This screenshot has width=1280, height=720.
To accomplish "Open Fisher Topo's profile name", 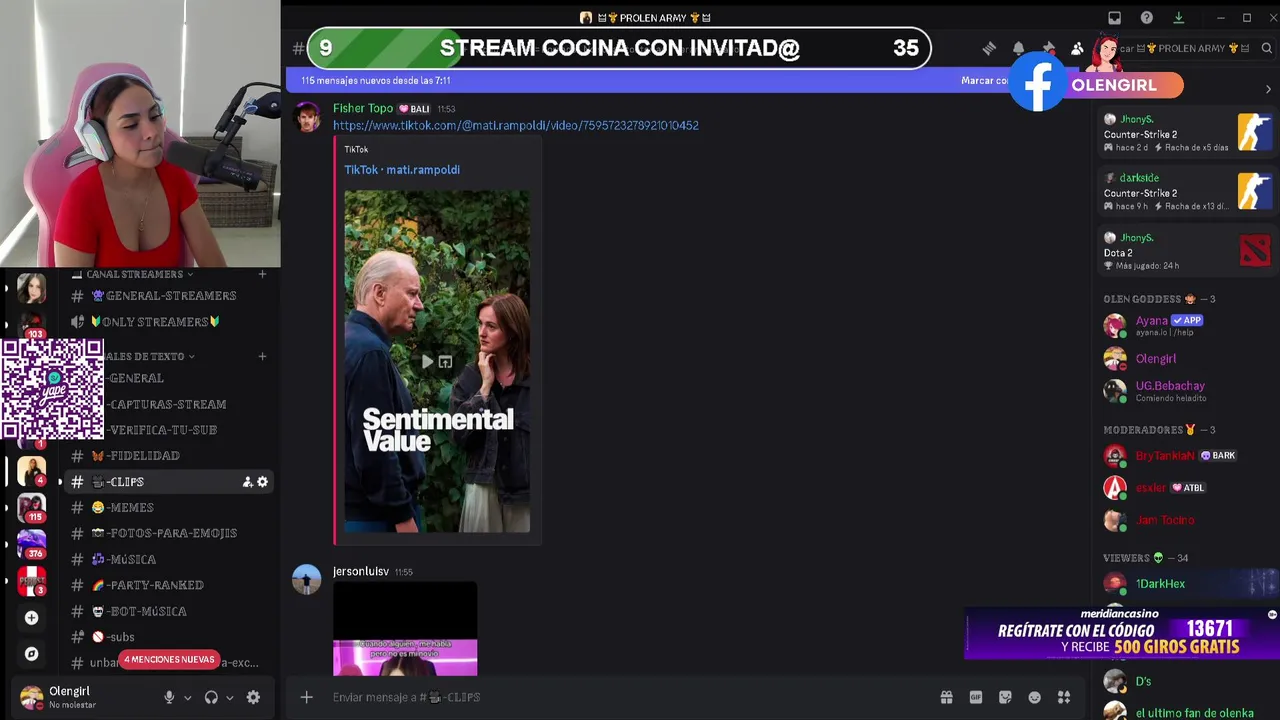I will point(363,108).
